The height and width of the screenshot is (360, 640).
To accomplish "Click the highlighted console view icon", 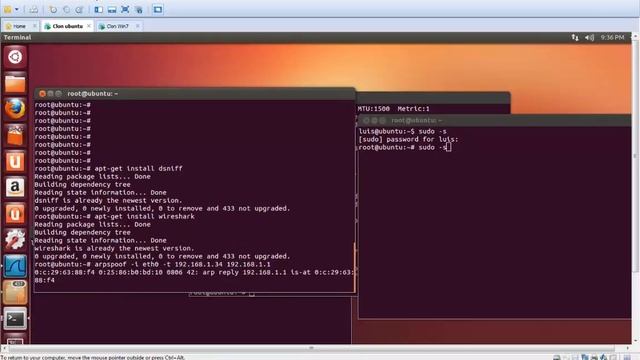I will [x=158, y=9].
